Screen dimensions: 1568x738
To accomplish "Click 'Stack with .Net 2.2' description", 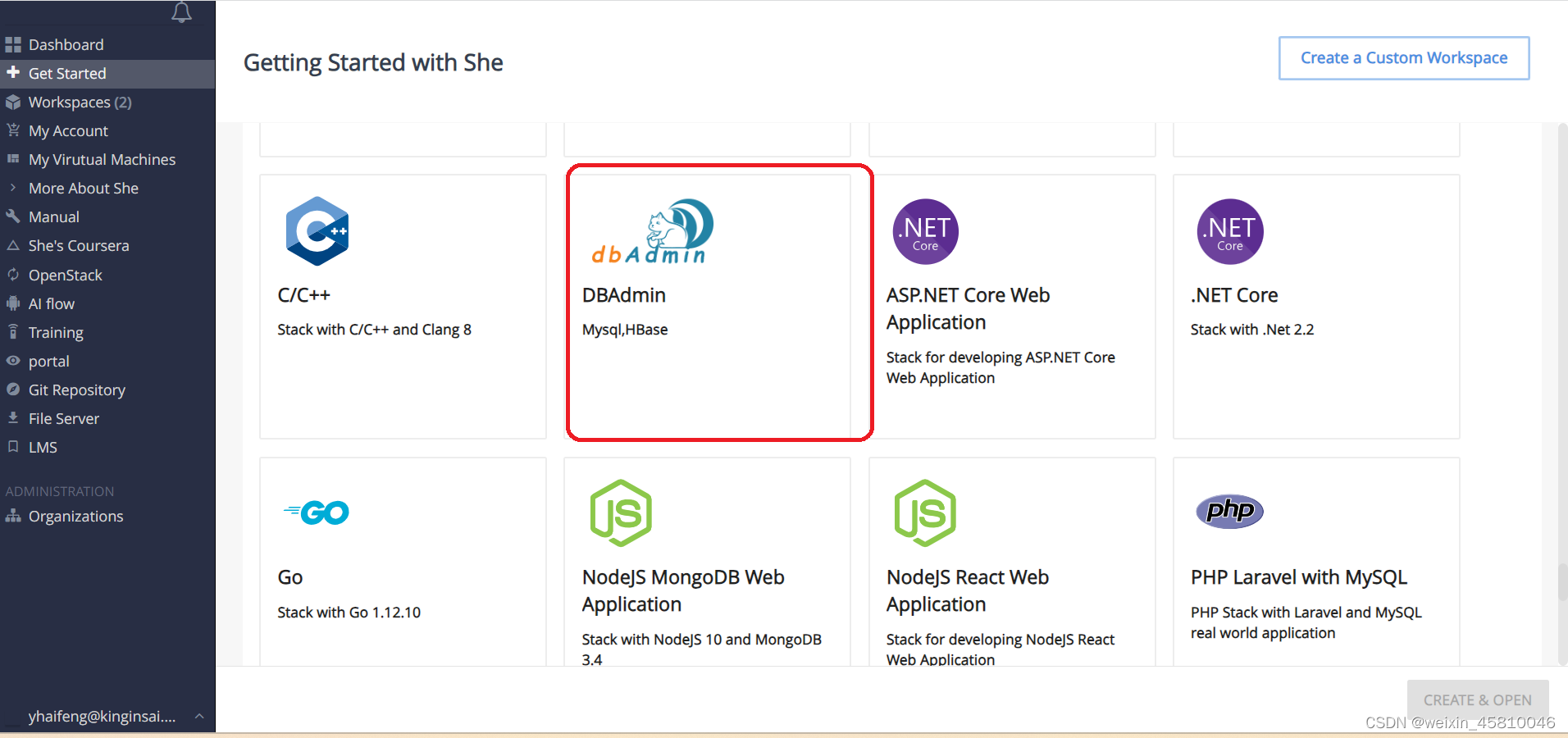I will tap(1252, 330).
